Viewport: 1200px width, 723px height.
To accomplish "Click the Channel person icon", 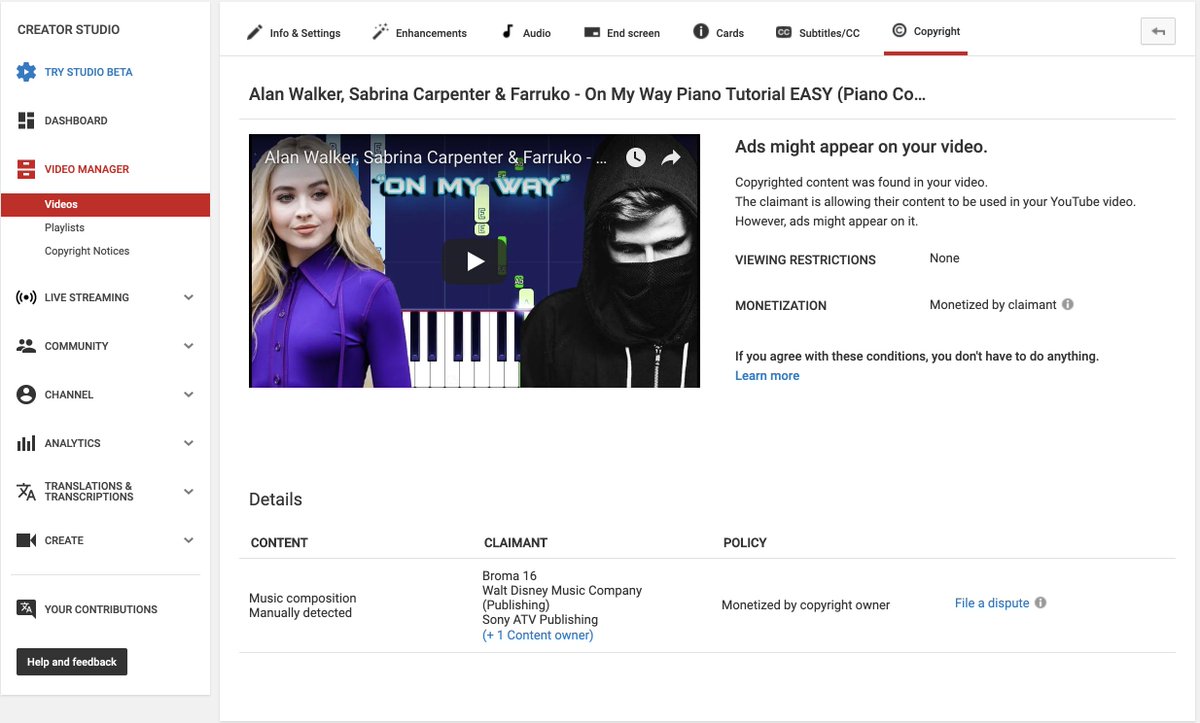I will 26,395.
